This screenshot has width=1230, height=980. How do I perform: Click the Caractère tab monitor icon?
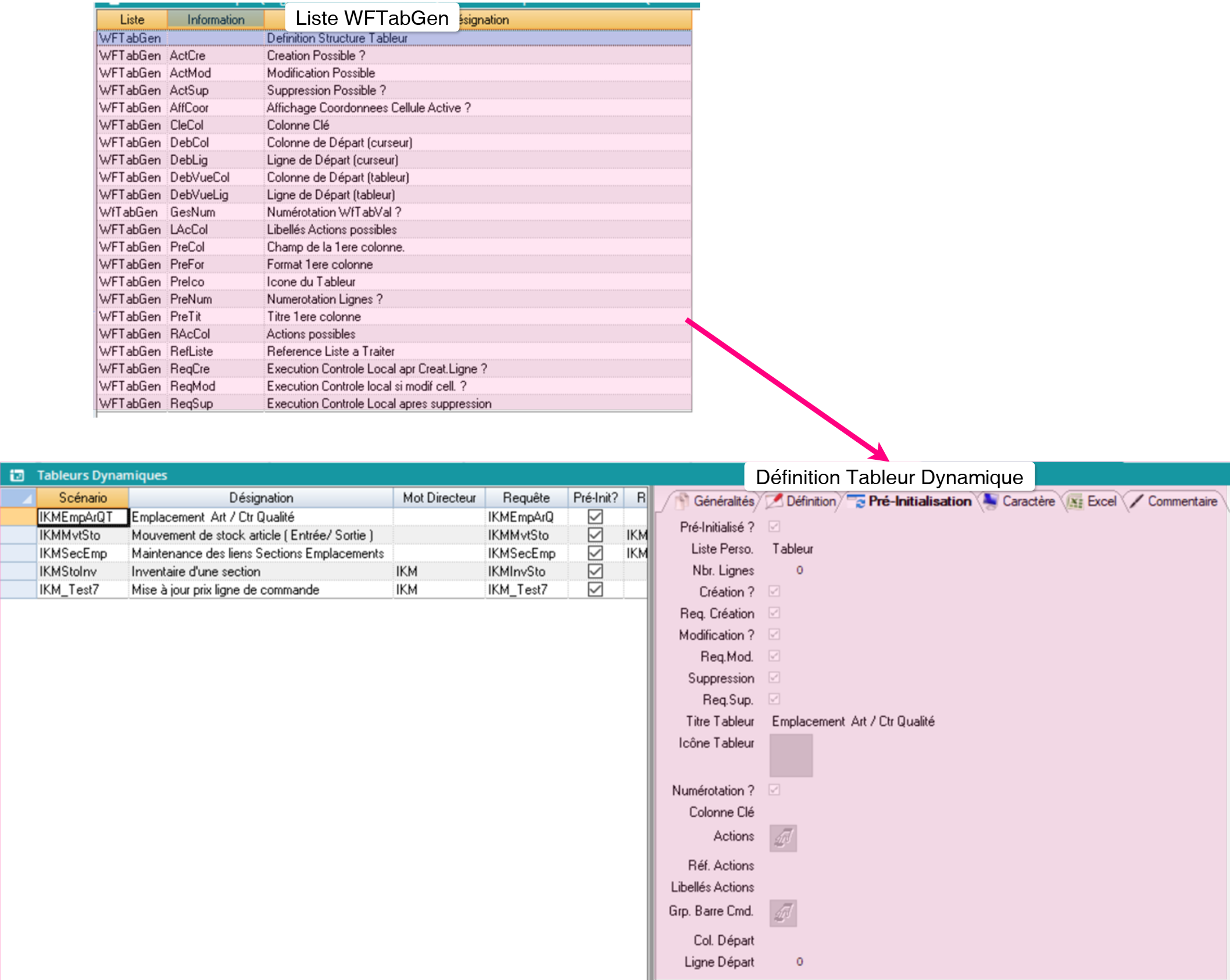tap(990, 501)
